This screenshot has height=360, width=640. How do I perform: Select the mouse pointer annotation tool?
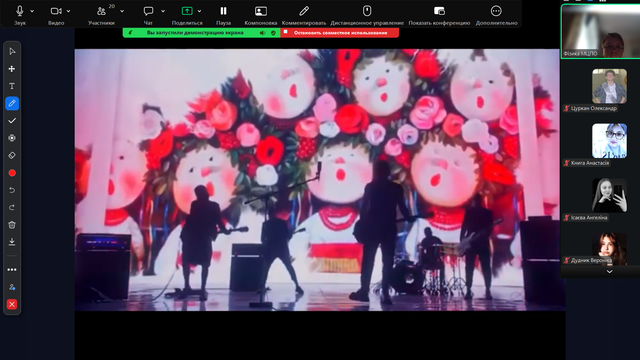pos(12,51)
